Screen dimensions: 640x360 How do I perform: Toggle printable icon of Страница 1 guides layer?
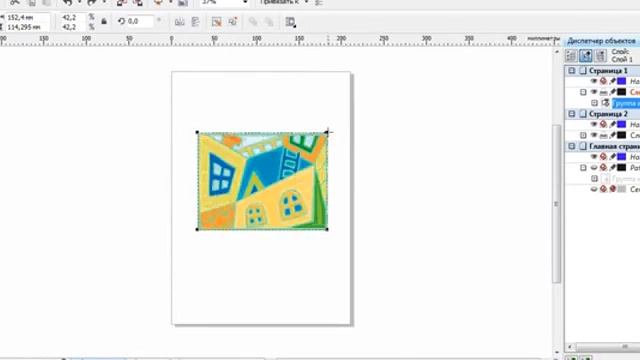[603, 81]
